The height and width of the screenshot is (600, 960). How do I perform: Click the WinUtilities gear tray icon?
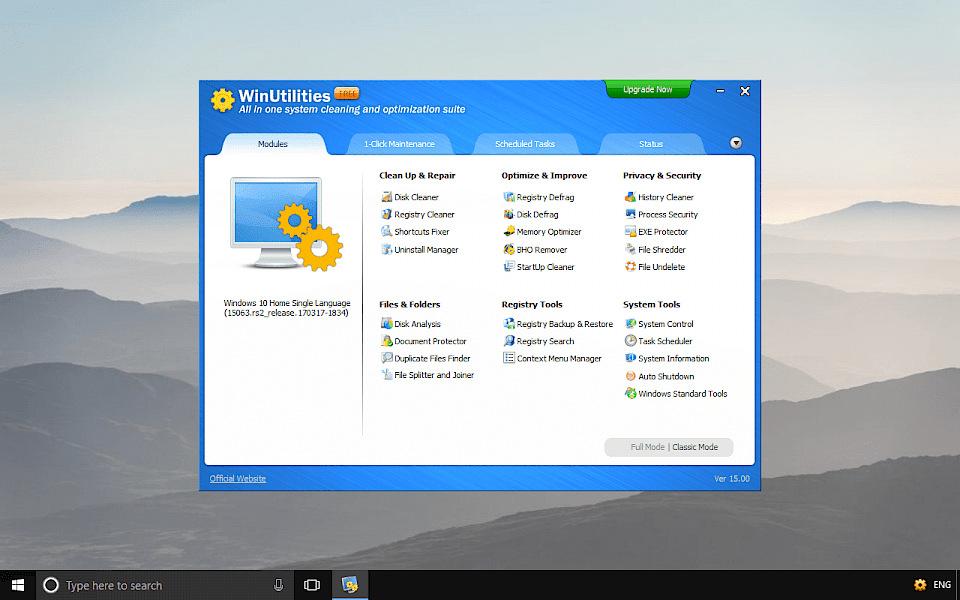point(920,585)
